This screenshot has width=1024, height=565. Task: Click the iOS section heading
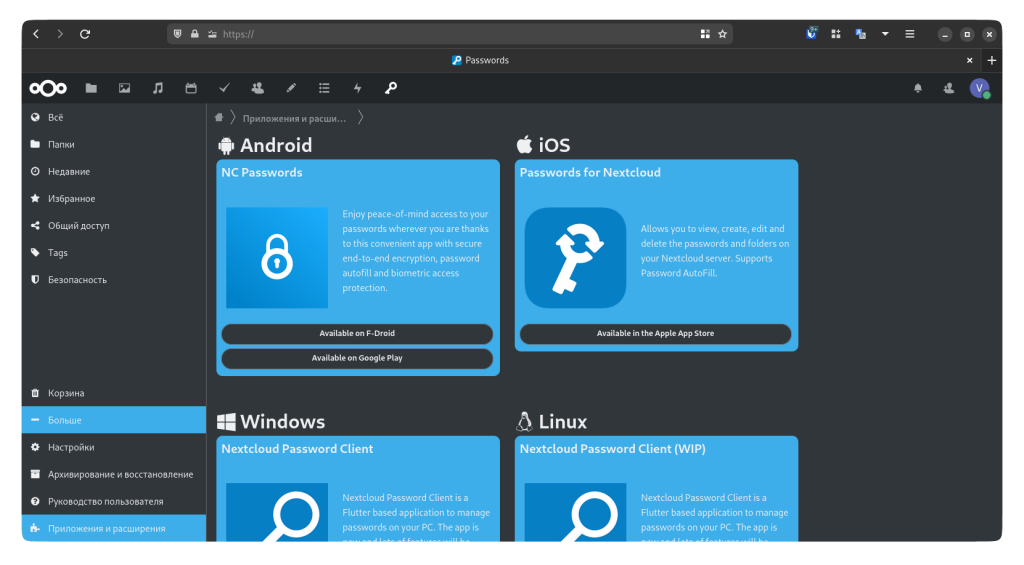[543, 145]
